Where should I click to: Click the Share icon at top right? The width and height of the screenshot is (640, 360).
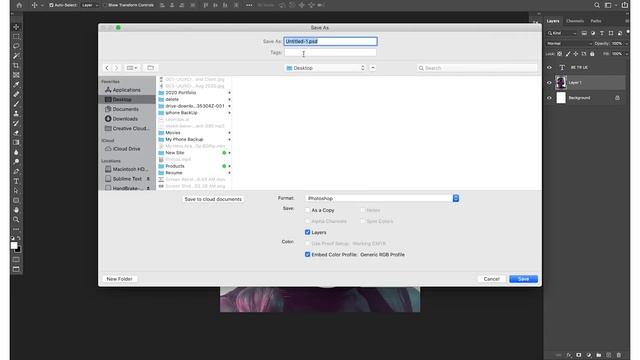click(624, 5)
